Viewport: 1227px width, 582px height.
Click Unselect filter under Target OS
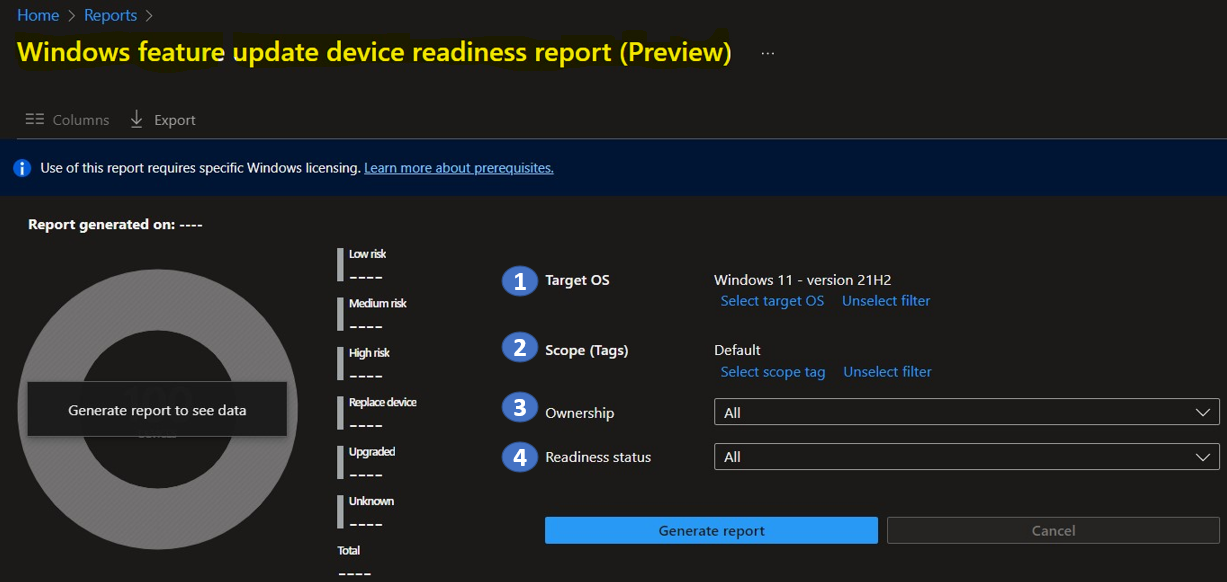point(886,300)
